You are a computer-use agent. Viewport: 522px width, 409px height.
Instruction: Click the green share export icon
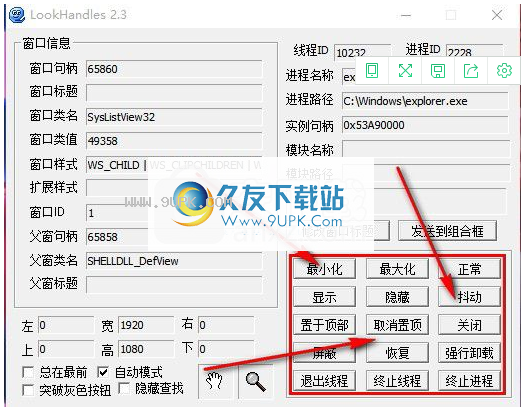[471, 71]
